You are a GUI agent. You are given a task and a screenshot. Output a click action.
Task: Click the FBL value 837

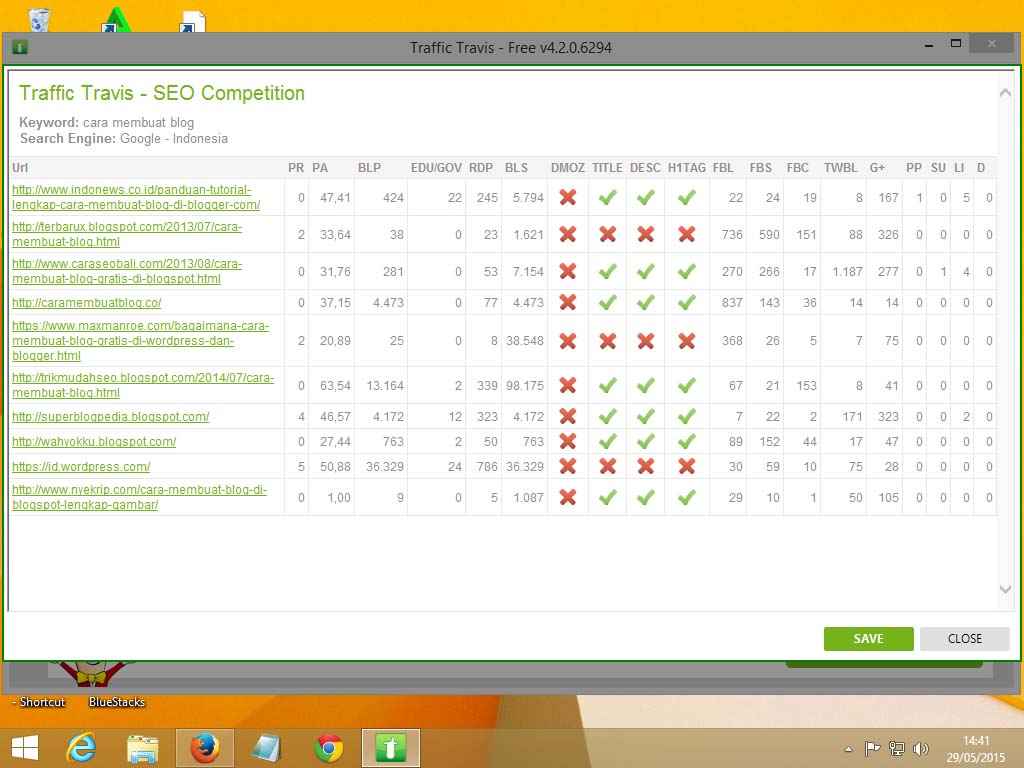point(732,302)
